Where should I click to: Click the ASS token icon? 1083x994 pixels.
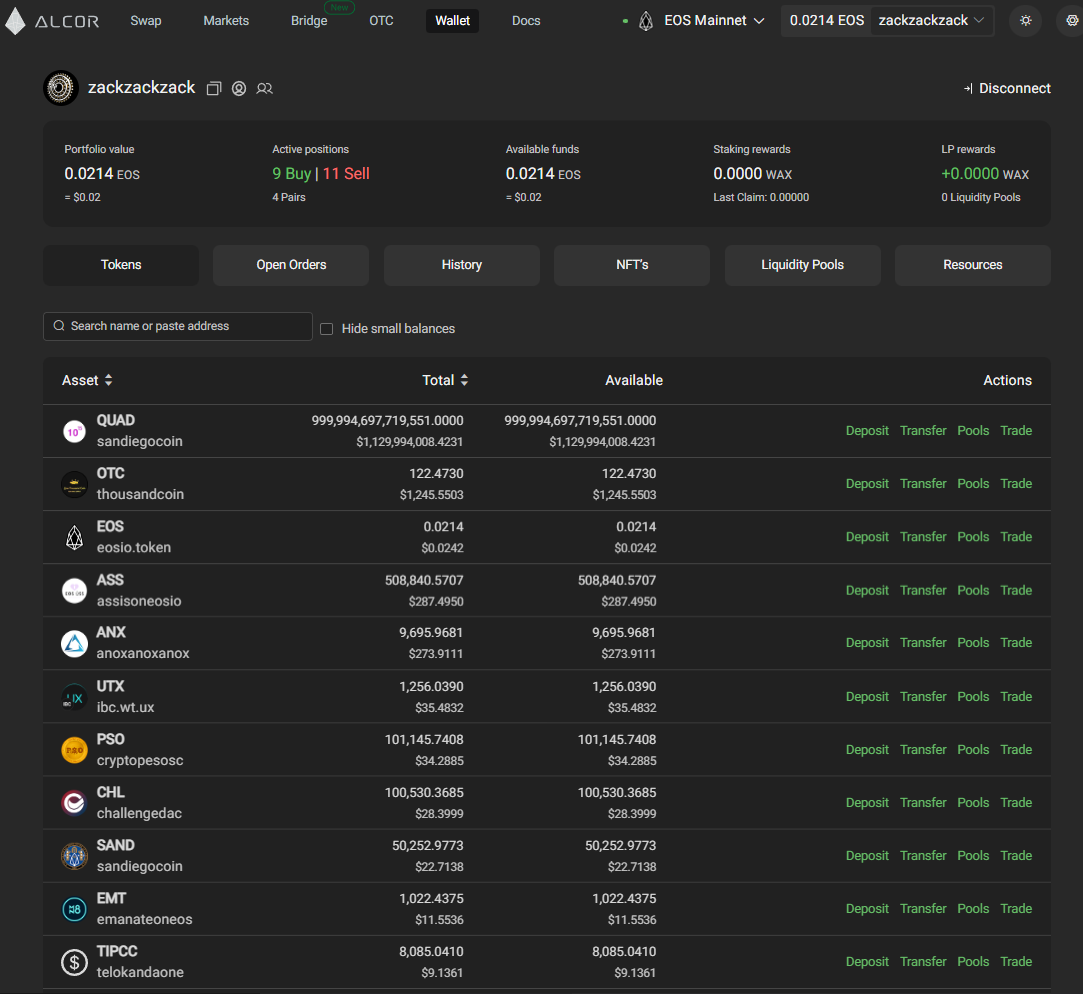coord(75,591)
